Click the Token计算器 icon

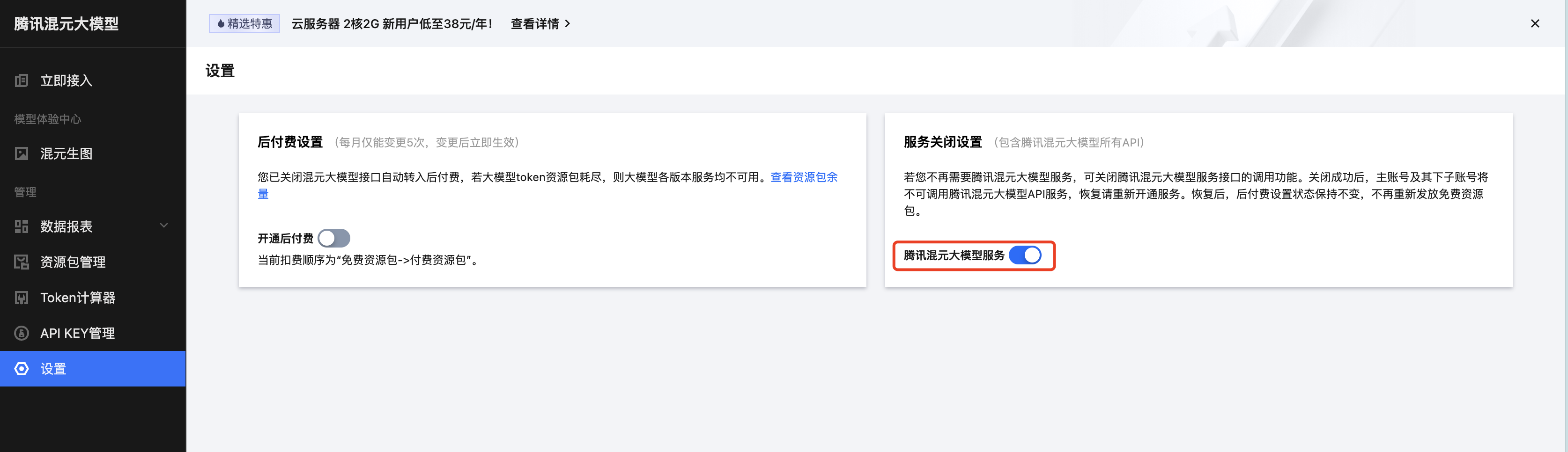click(21, 298)
